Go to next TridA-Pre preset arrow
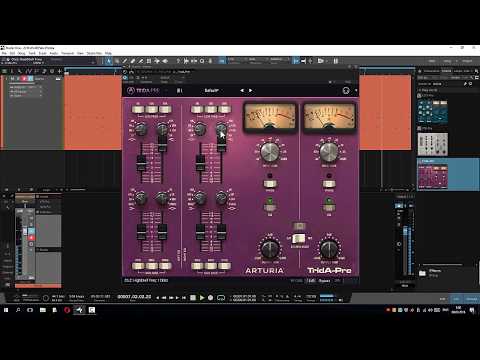 (251, 90)
